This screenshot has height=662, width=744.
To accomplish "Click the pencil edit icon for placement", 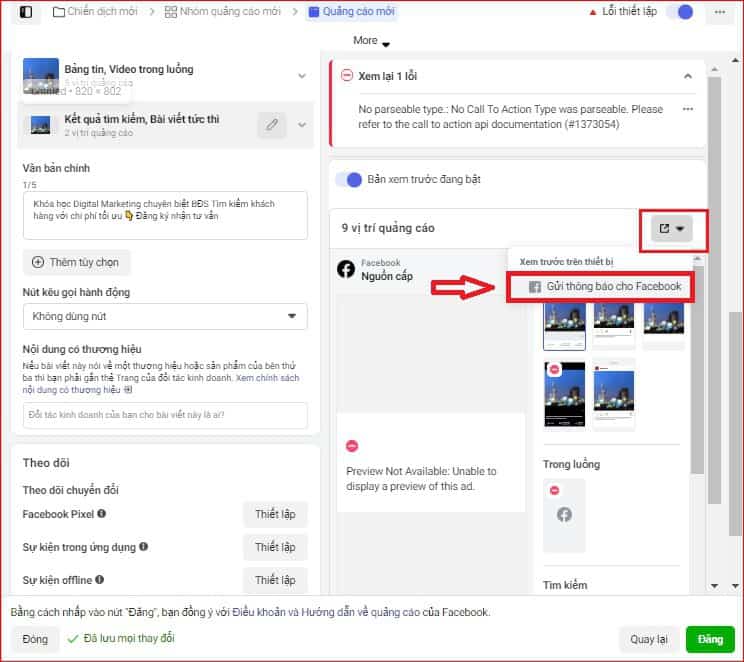I will click(270, 125).
